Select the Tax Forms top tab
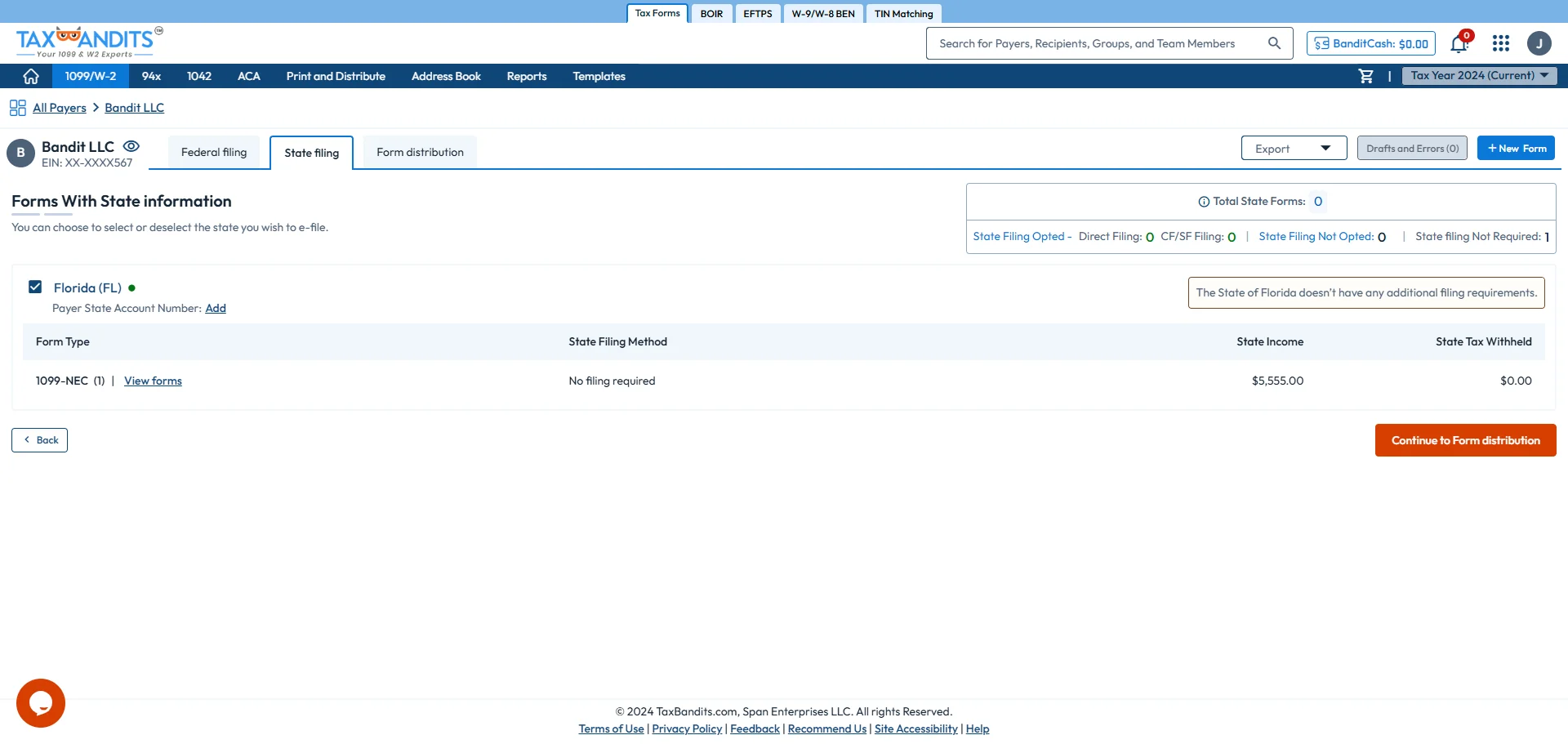 click(657, 13)
